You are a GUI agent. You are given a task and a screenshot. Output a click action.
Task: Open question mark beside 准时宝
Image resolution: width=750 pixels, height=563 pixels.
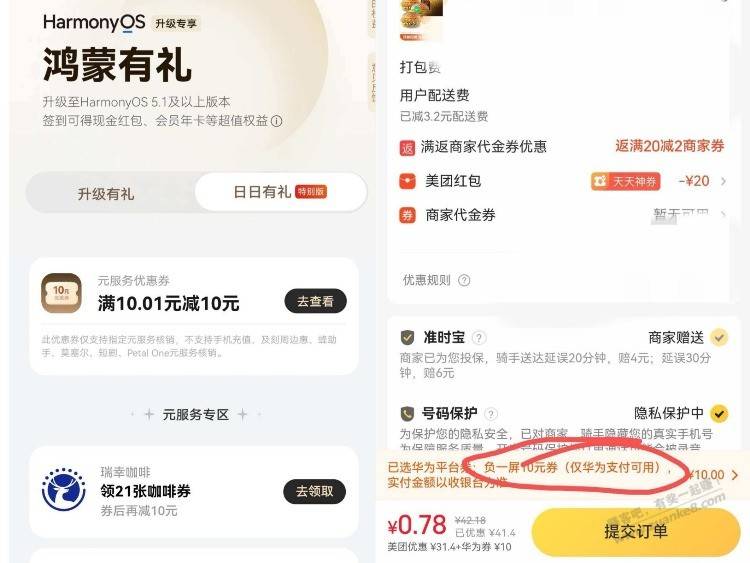pos(479,338)
